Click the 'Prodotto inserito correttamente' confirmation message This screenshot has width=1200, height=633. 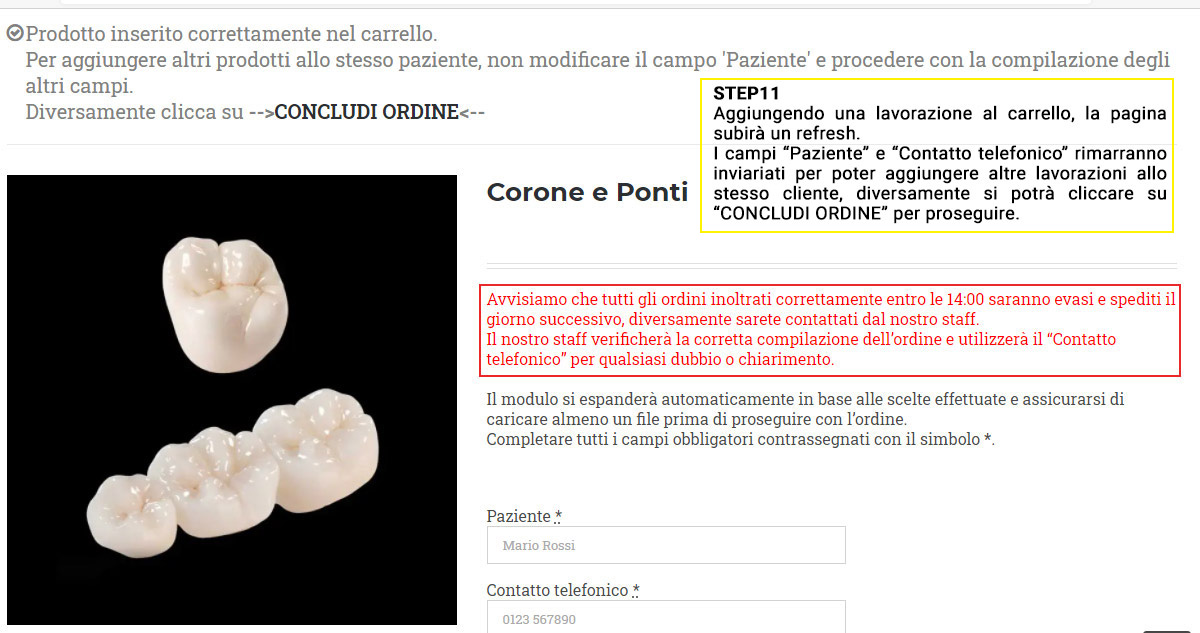pyautogui.click(x=231, y=34)
